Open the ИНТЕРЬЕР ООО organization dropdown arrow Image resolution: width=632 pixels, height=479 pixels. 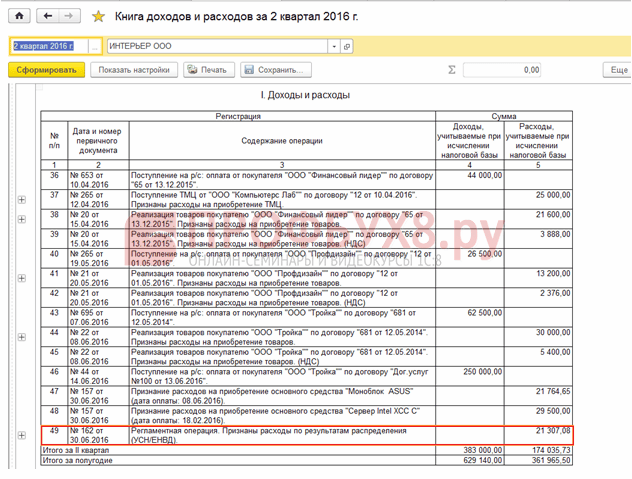pos(334,46)
